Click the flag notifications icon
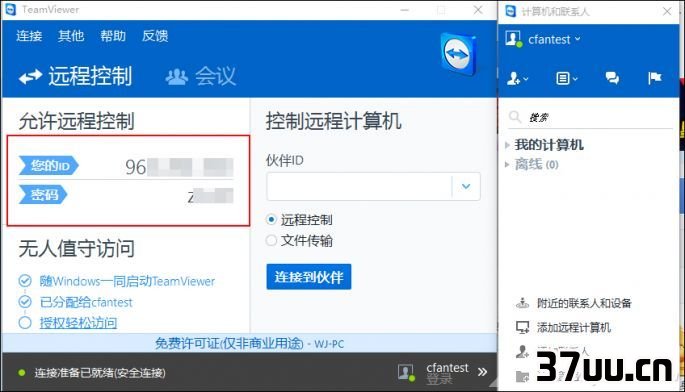 coord(654,78)
